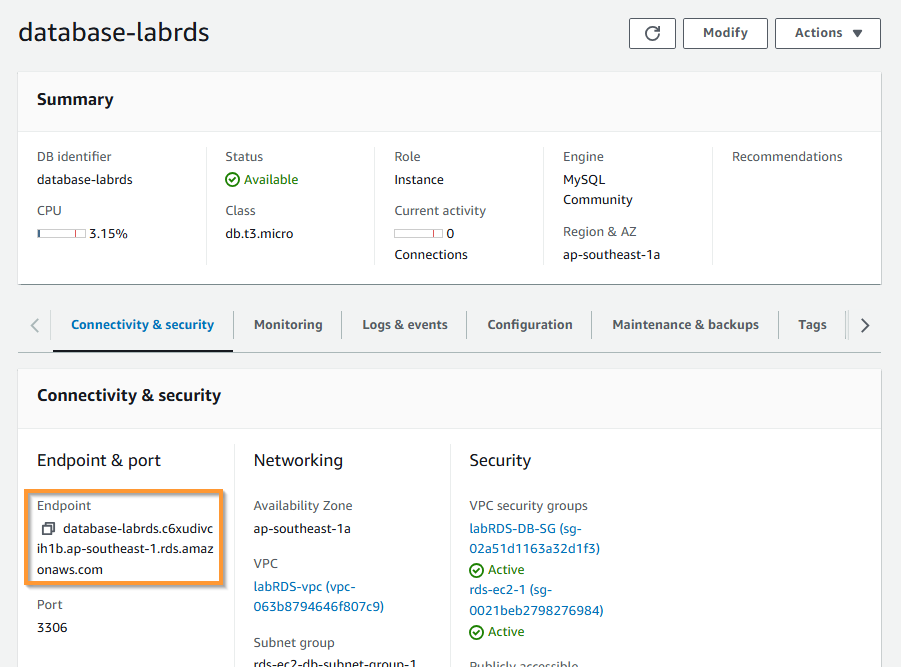This screenshot has height=667, width=901.
Task: Click the Modify button
Action: tap(725, 33)
